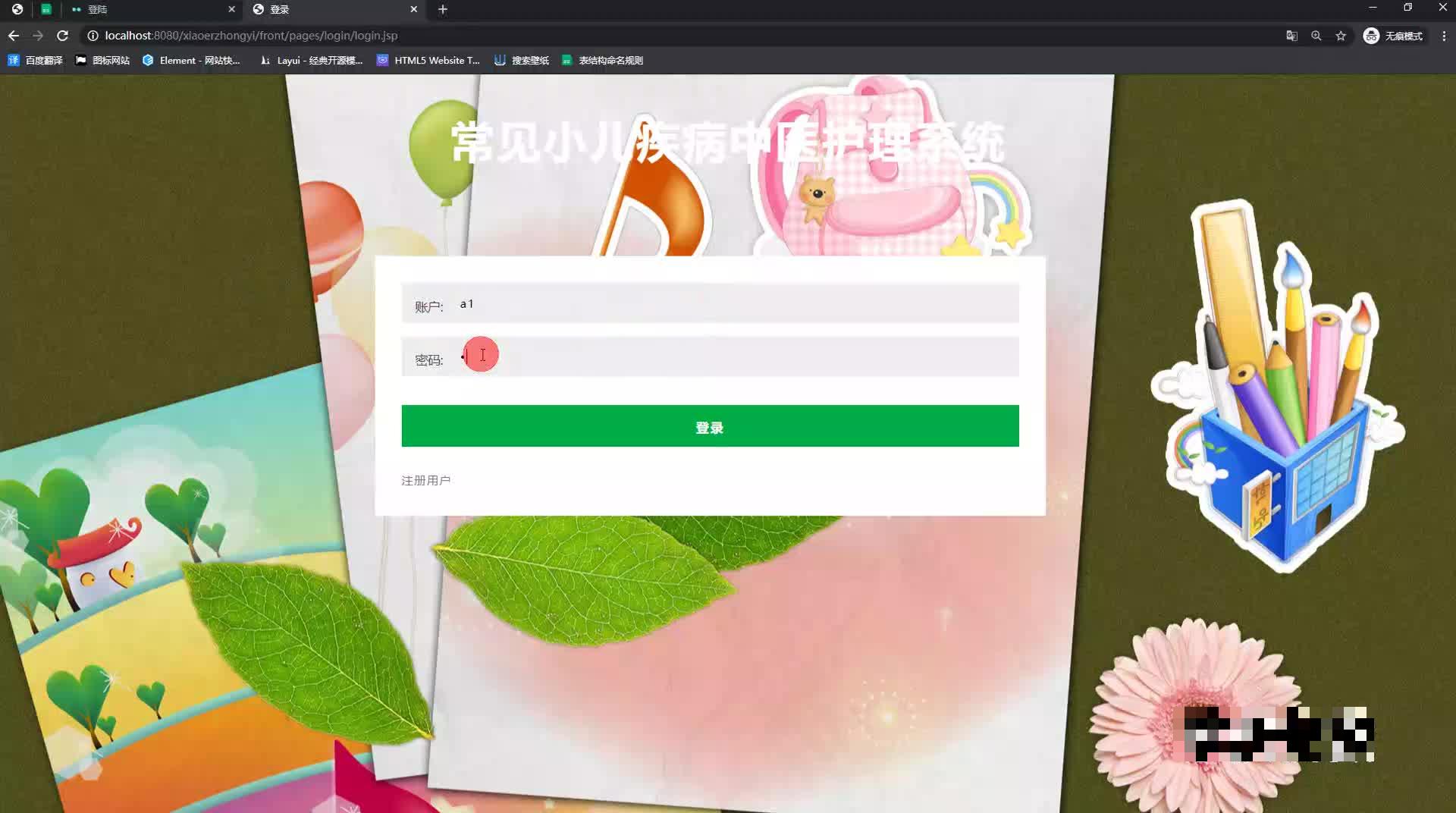Open the translate page icon
The image size is (1456, 813).
click(x=1291, y=36)
